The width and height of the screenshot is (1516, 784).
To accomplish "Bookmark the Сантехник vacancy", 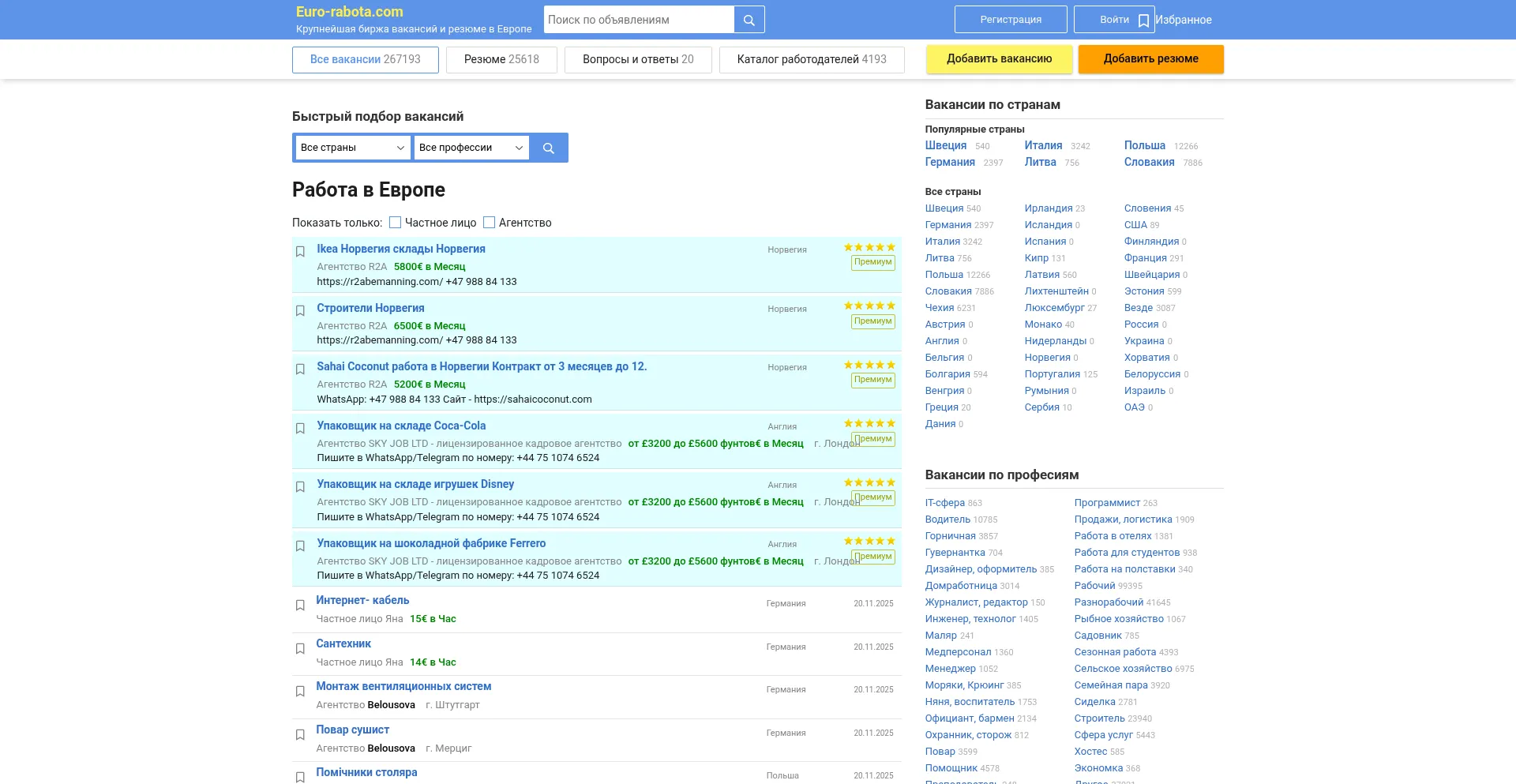I will [300, 649].
